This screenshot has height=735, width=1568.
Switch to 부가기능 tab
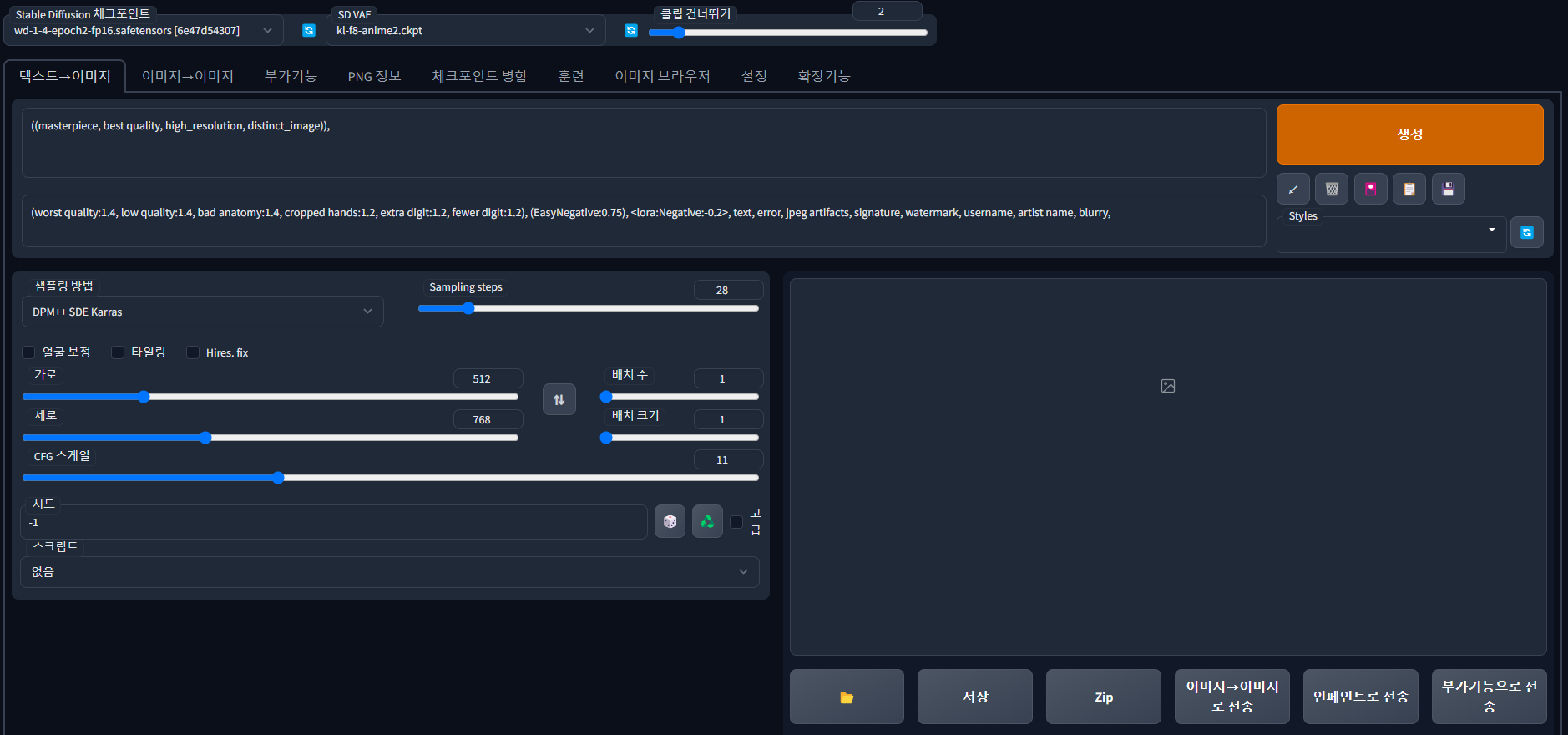click(x=291, y=76)
